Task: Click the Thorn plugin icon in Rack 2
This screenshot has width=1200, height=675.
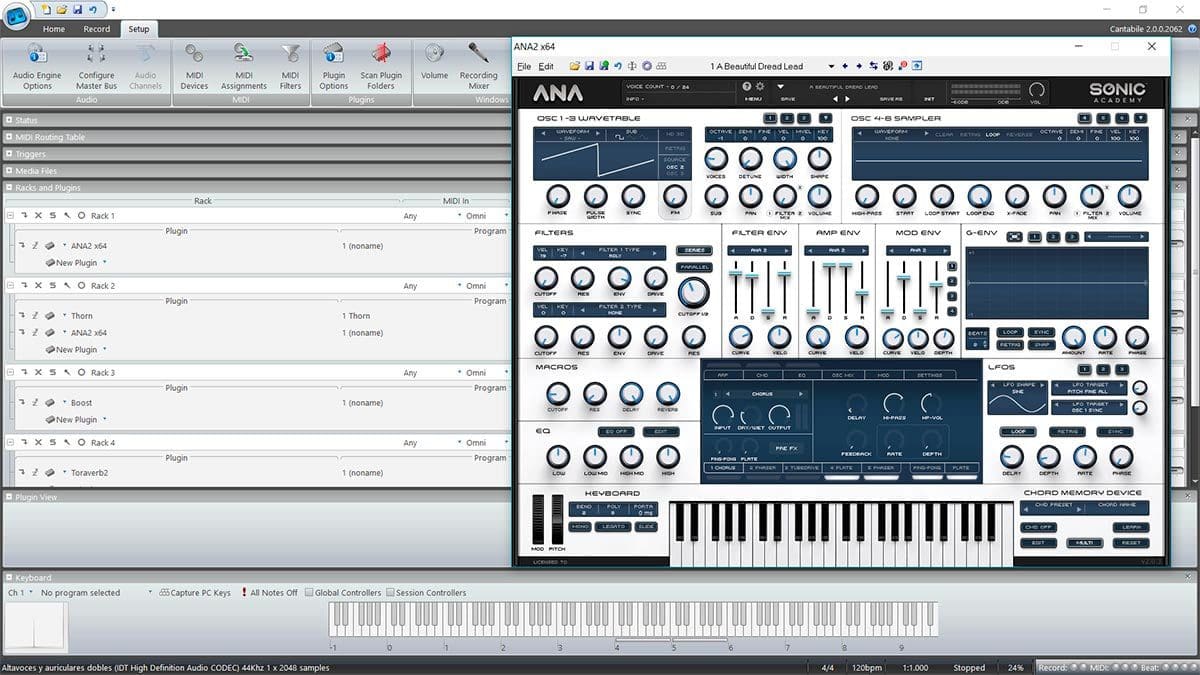Action: [50, 316]
